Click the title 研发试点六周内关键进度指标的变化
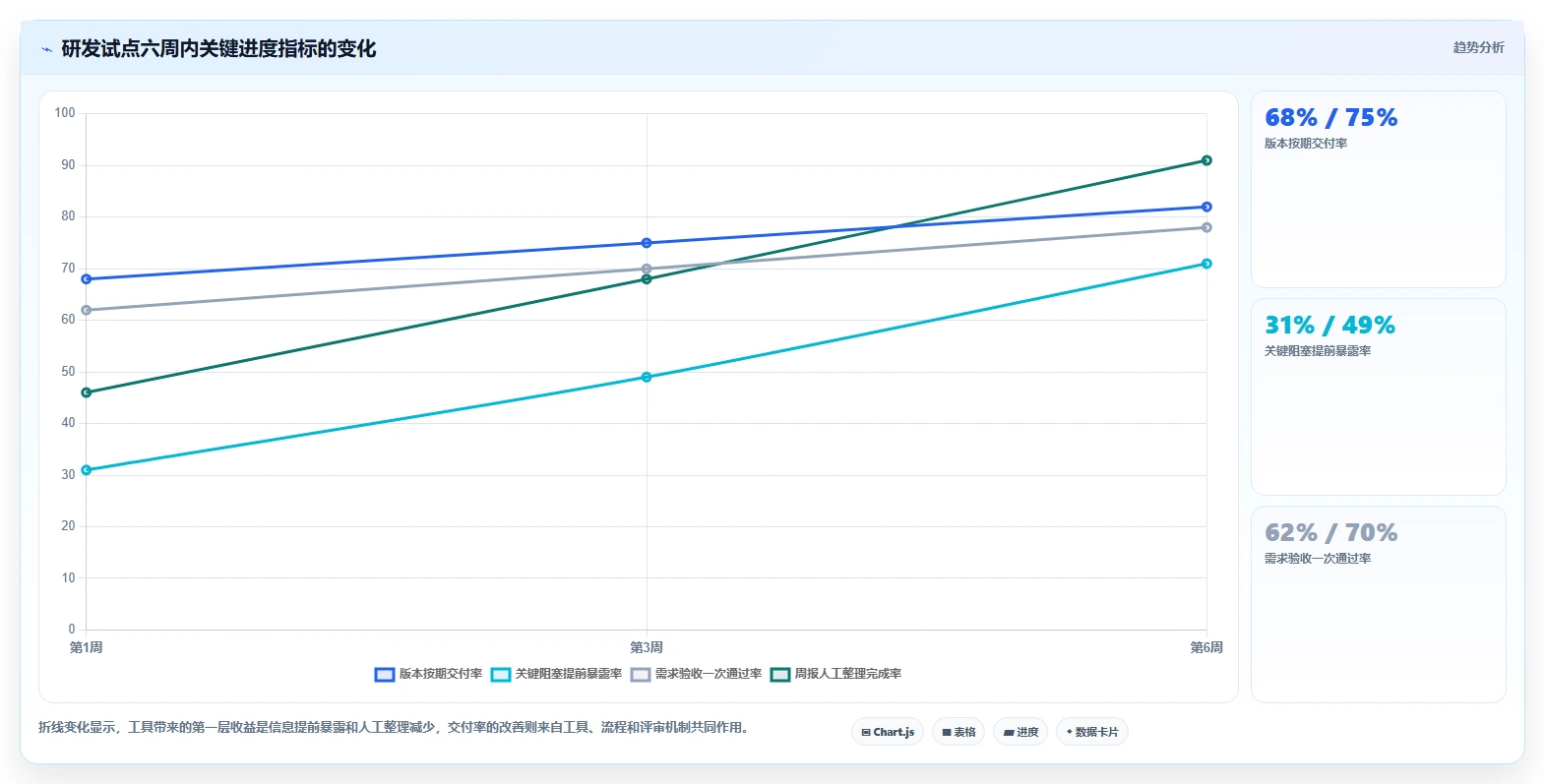The width and height of the screenshot is (1545, 784). 218,49
